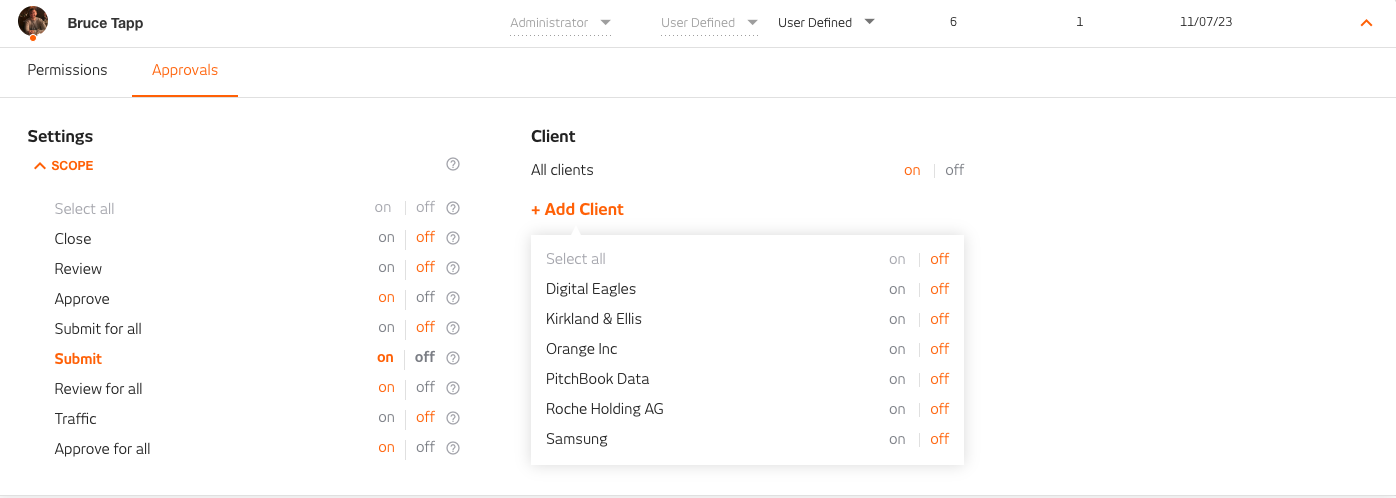1396x498 pixels.
Task: Click Bruce Tapp's avatar picture
Action: [33, 22]
